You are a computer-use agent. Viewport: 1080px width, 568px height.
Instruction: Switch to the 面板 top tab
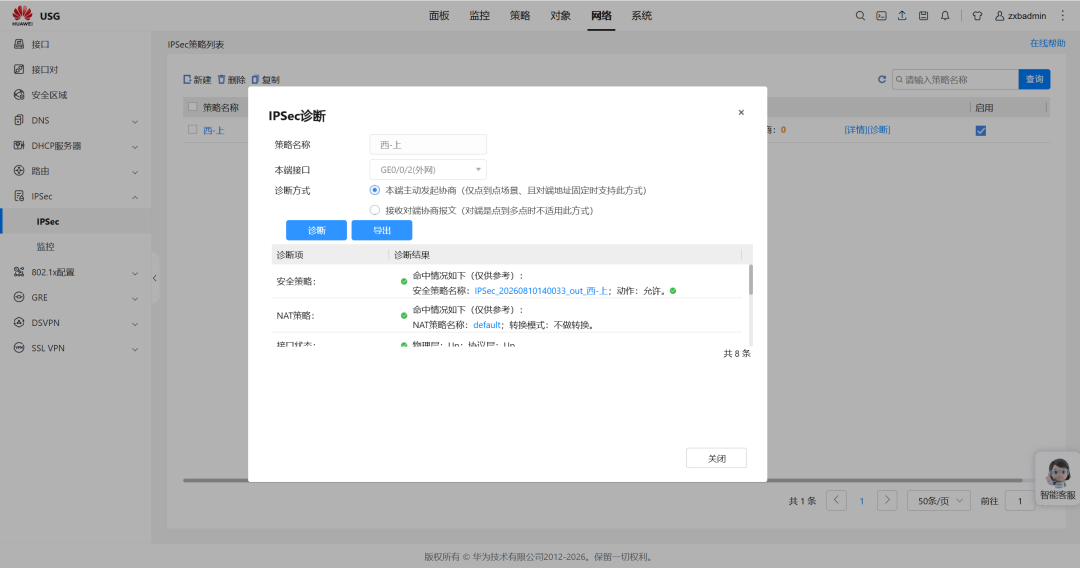439,16
